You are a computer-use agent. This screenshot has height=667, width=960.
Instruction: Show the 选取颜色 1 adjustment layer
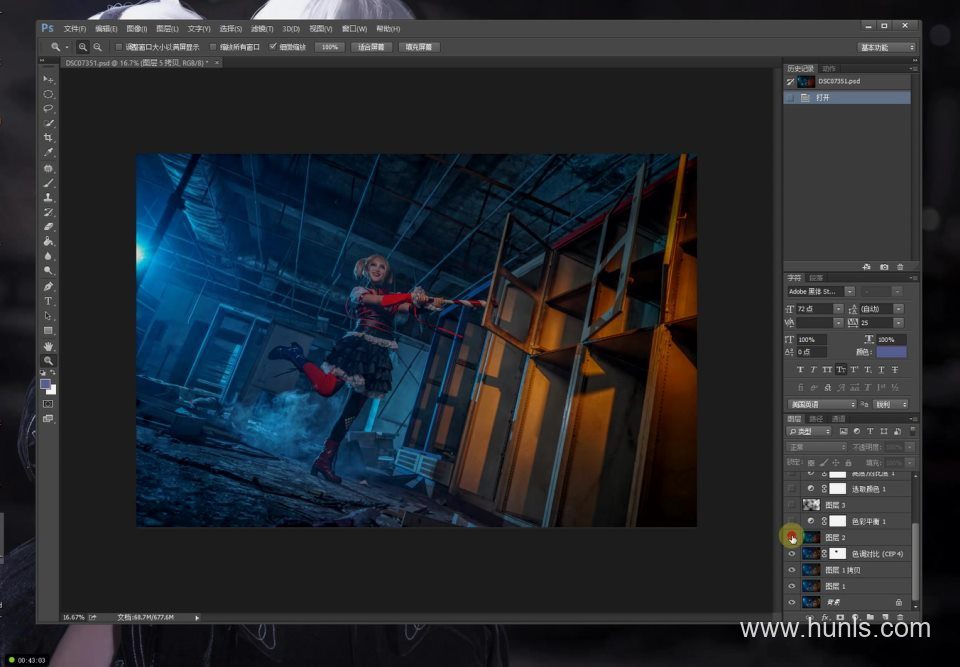click(x=792, y=489)
